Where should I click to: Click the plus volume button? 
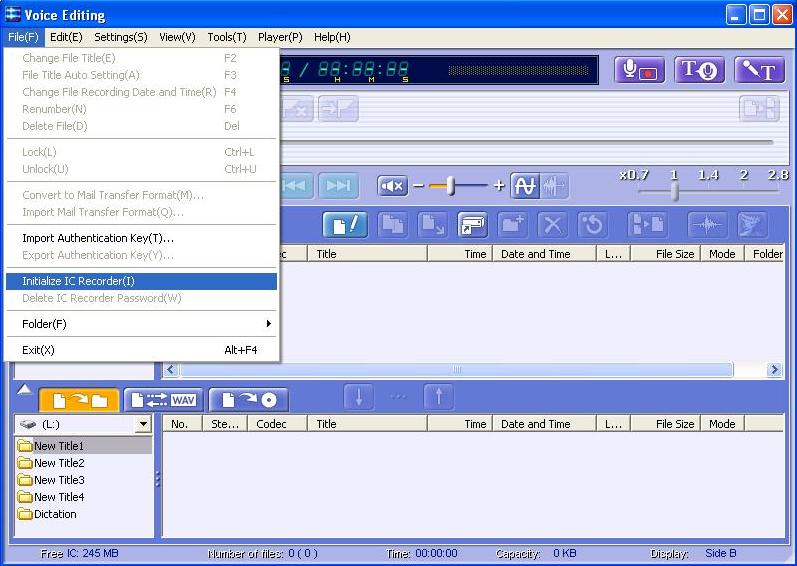click(499, 185)
